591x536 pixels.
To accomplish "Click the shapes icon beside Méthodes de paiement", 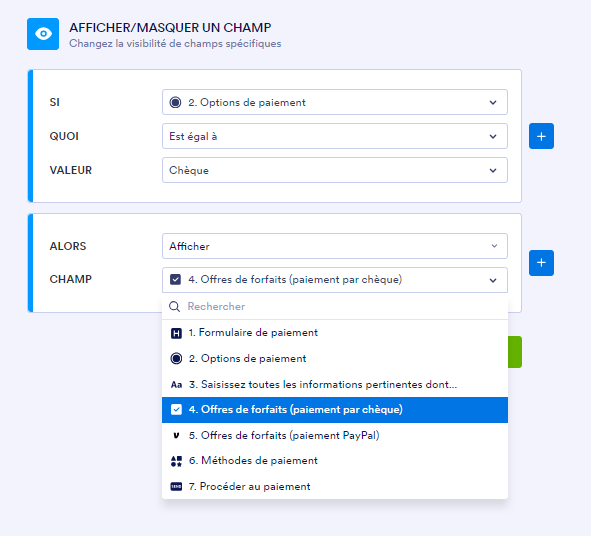I will coord(176,461).
